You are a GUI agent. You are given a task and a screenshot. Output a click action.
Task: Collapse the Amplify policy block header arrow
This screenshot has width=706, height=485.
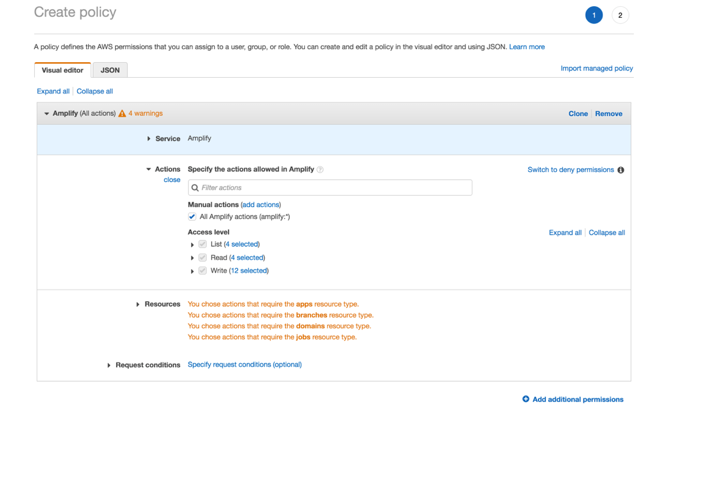coord(46,113)
